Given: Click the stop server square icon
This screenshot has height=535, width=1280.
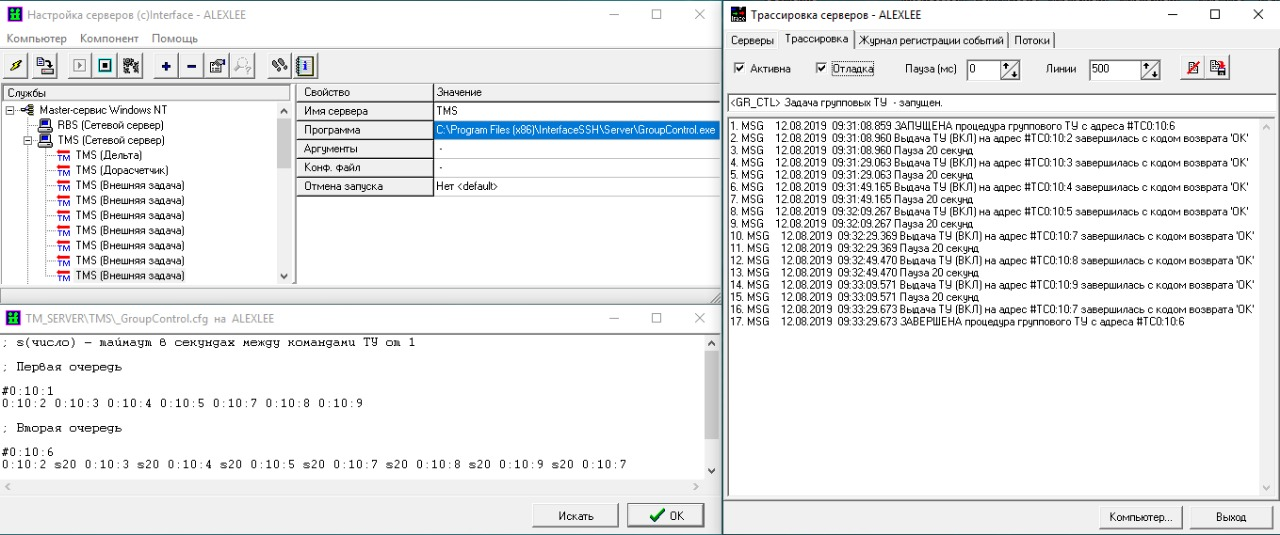Looking at the screenshot, I should click(x=105, y=66).
